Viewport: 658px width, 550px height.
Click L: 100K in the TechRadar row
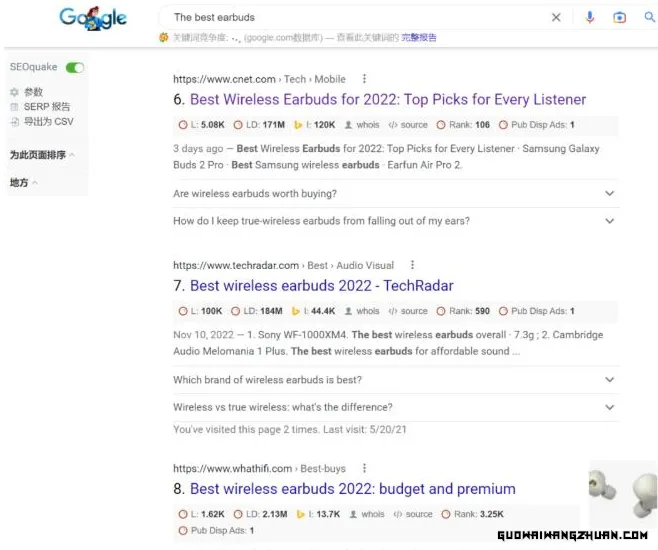200,311
